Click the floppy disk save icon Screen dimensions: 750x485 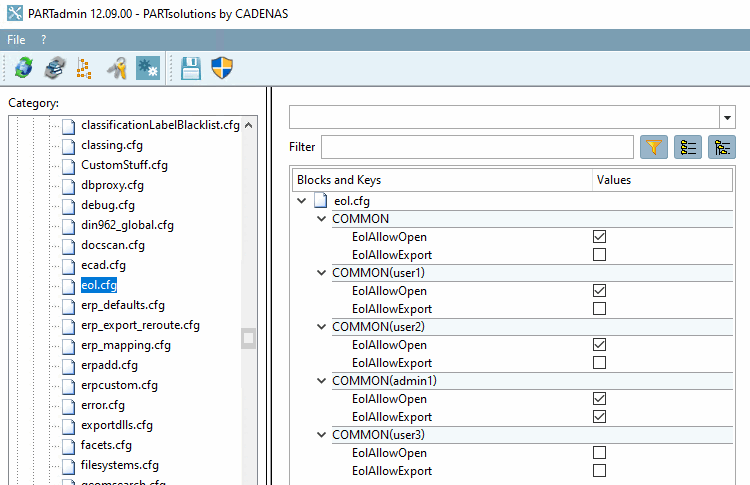191,68
